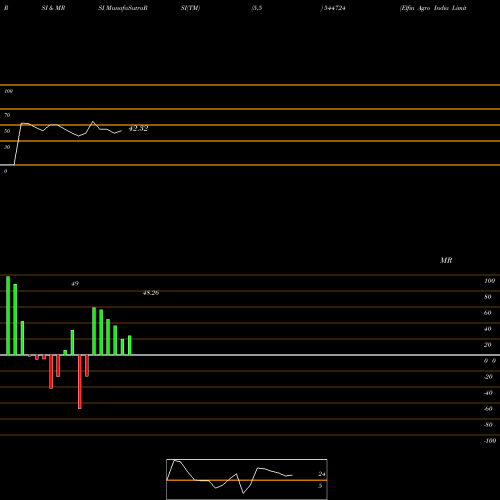Click the '(5,5' parameter text in header

(257, 8)
